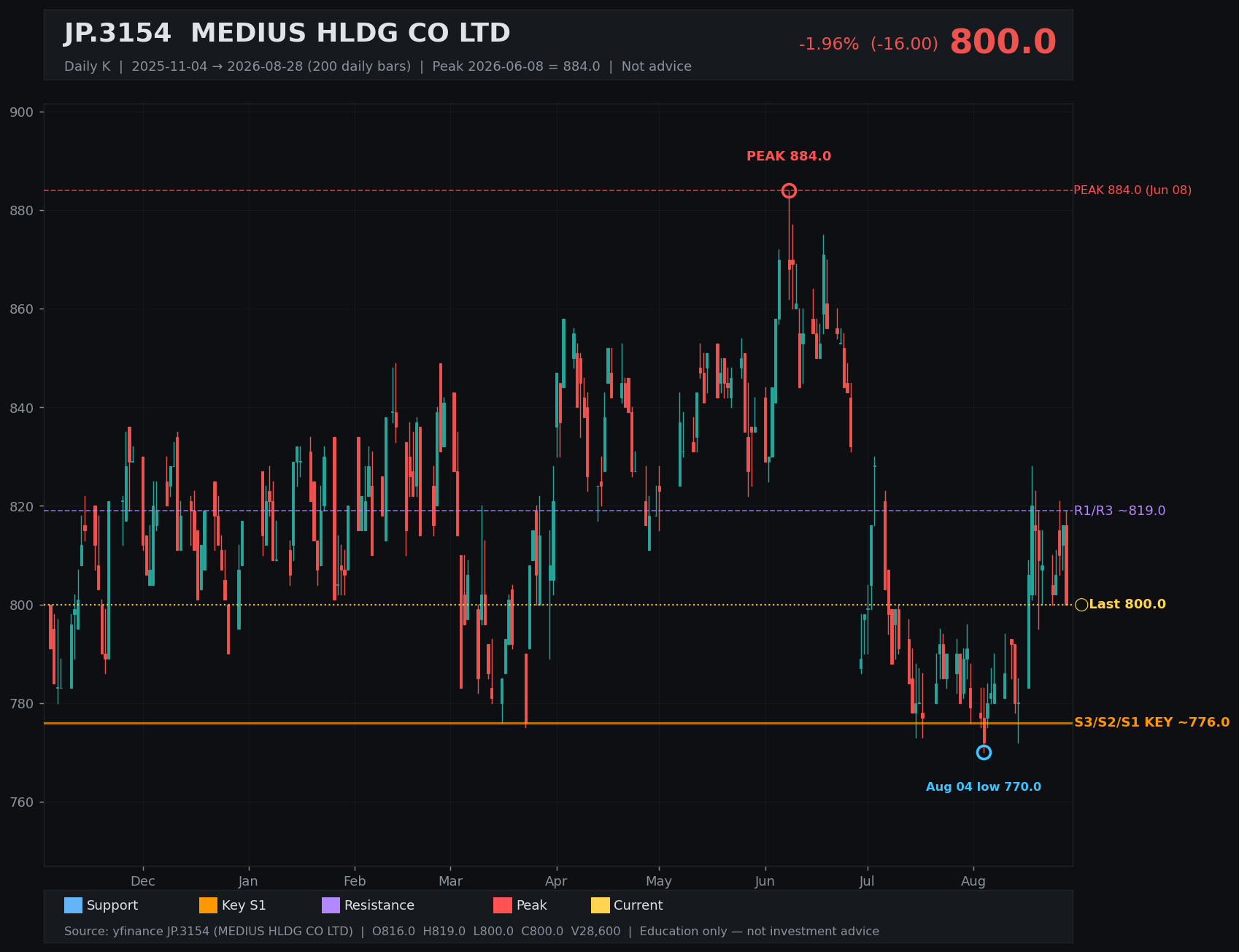The height and width of the screenshot is (952, 1239).
Task: Click the 'L800.0' low value in footer
Action: (x=493, y=932)
